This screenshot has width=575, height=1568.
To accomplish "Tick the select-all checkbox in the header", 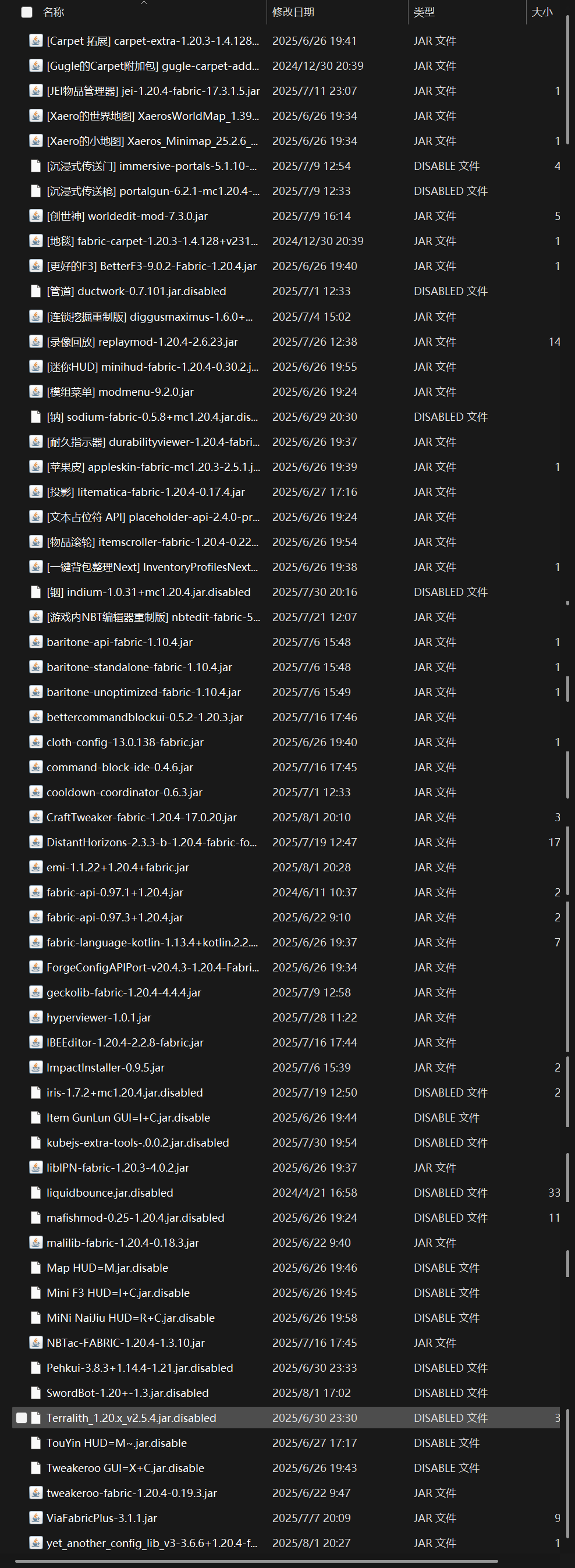I will [27, 12].
